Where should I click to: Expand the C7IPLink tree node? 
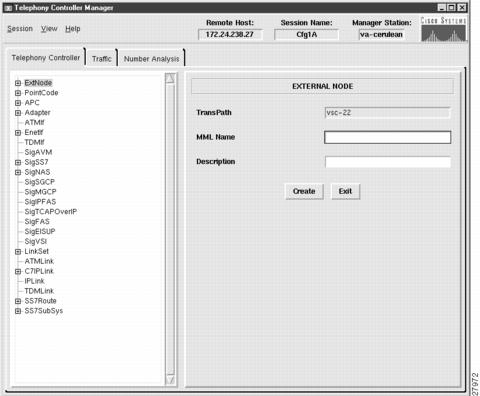pyautogui.click(x=18, y=271)
